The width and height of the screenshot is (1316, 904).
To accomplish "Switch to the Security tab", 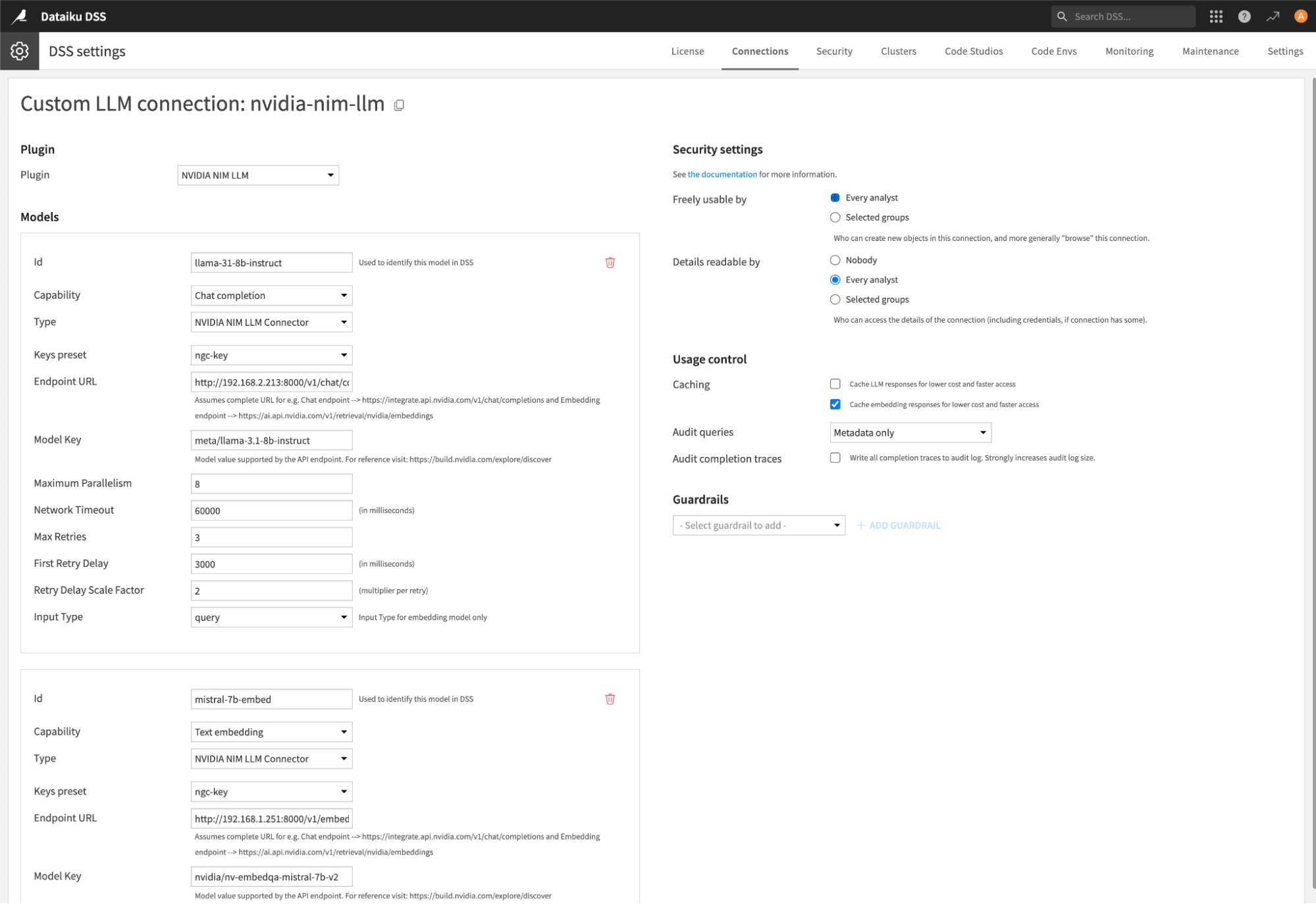I will pos(833,51).
